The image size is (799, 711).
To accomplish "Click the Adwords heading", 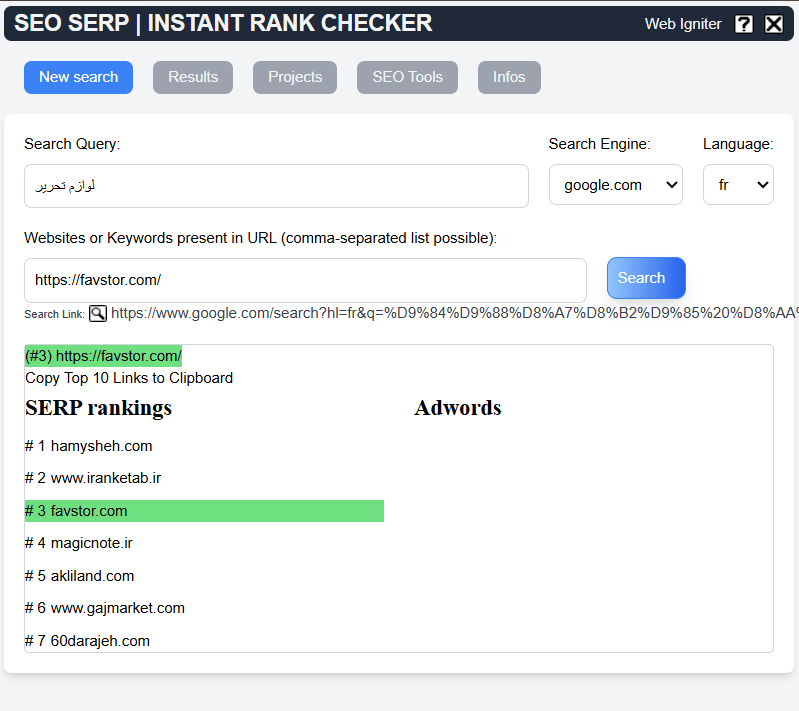I will tap(458, 408).
